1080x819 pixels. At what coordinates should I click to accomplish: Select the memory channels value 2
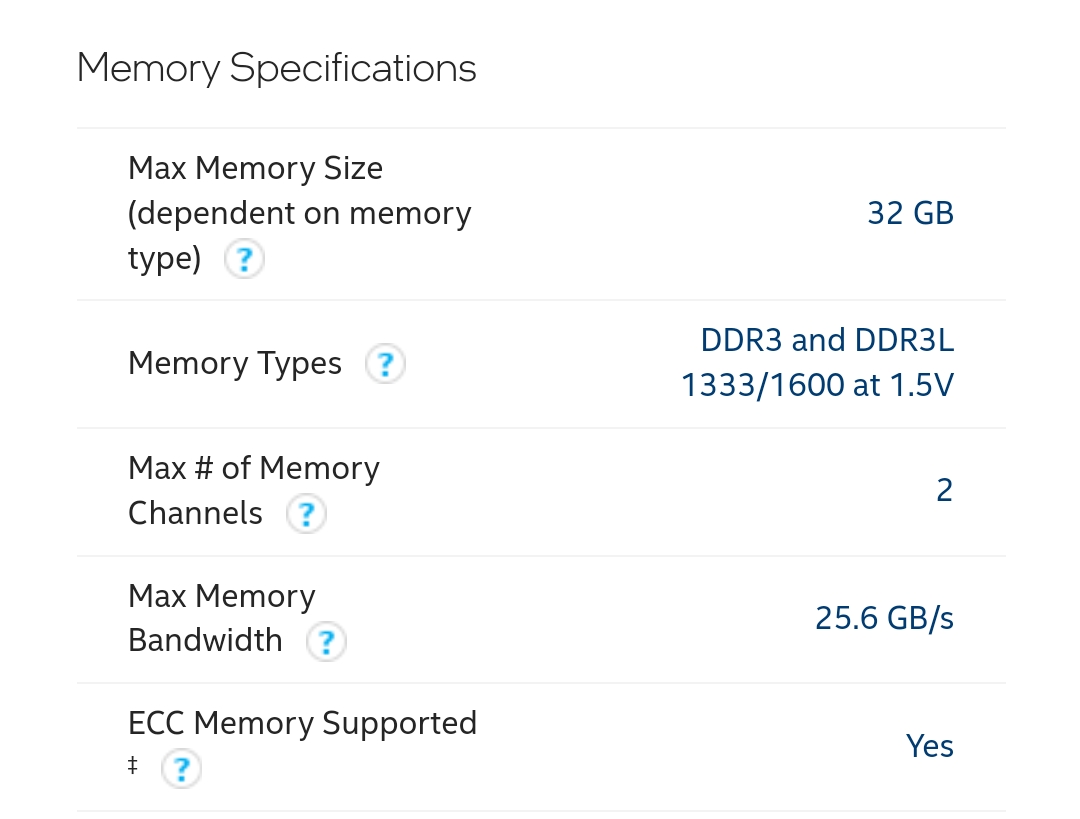[944, 491]
